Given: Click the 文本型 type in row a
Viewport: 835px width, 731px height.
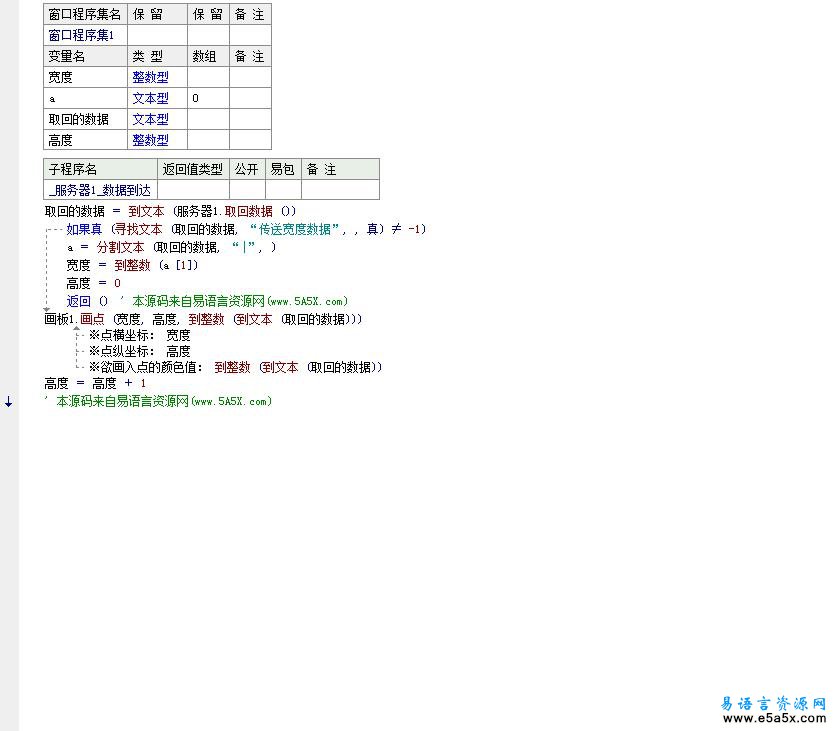Looking at the screenshot, I should click(150, 98).
